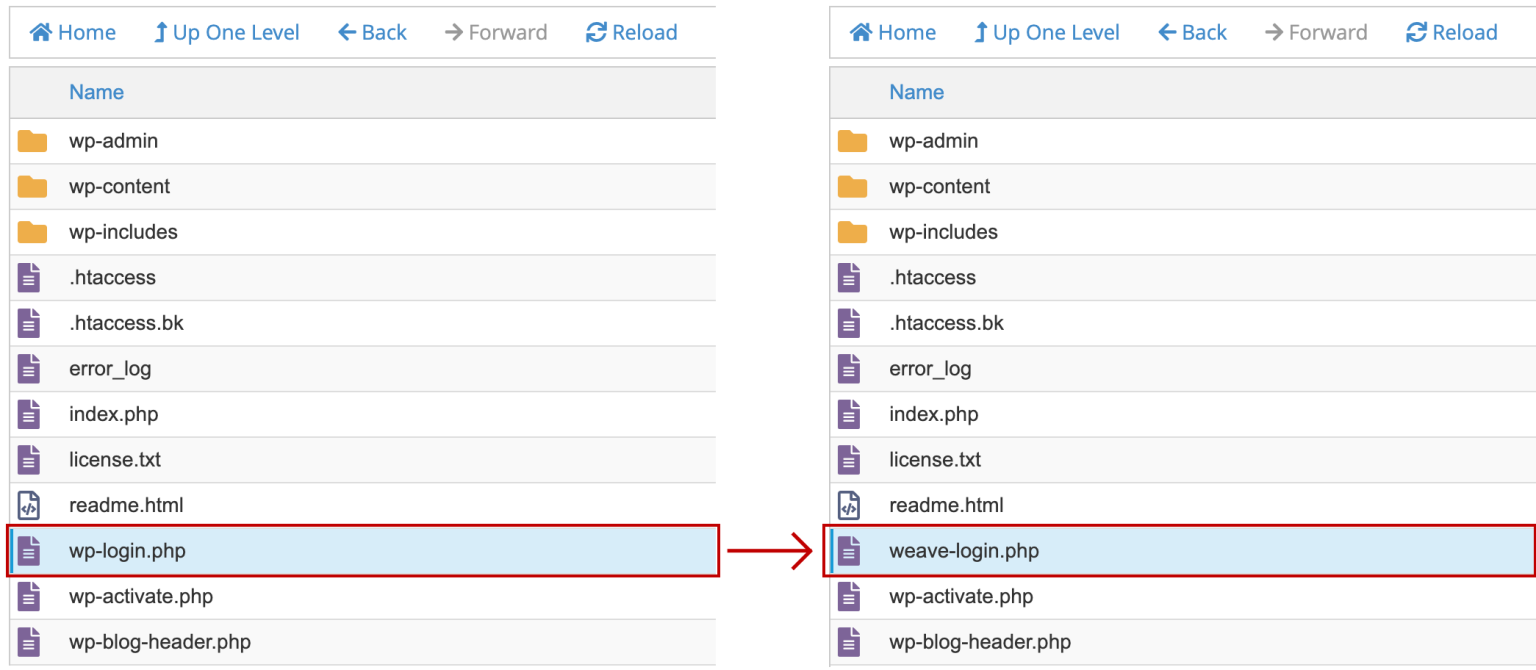Click Reload in the left pane toolbar

tap(631, 31)
